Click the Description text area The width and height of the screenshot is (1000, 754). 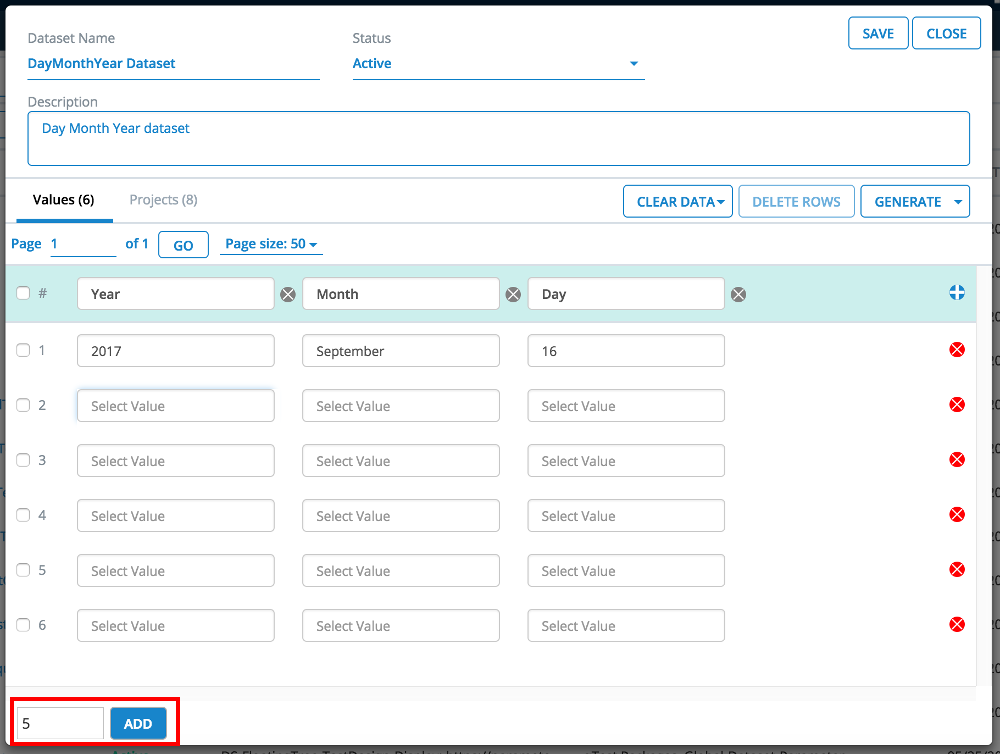pos(498,138)
